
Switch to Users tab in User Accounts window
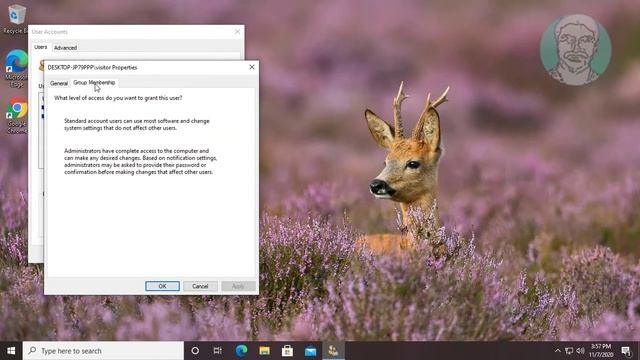pyautogui.click(x=40, y=47)
